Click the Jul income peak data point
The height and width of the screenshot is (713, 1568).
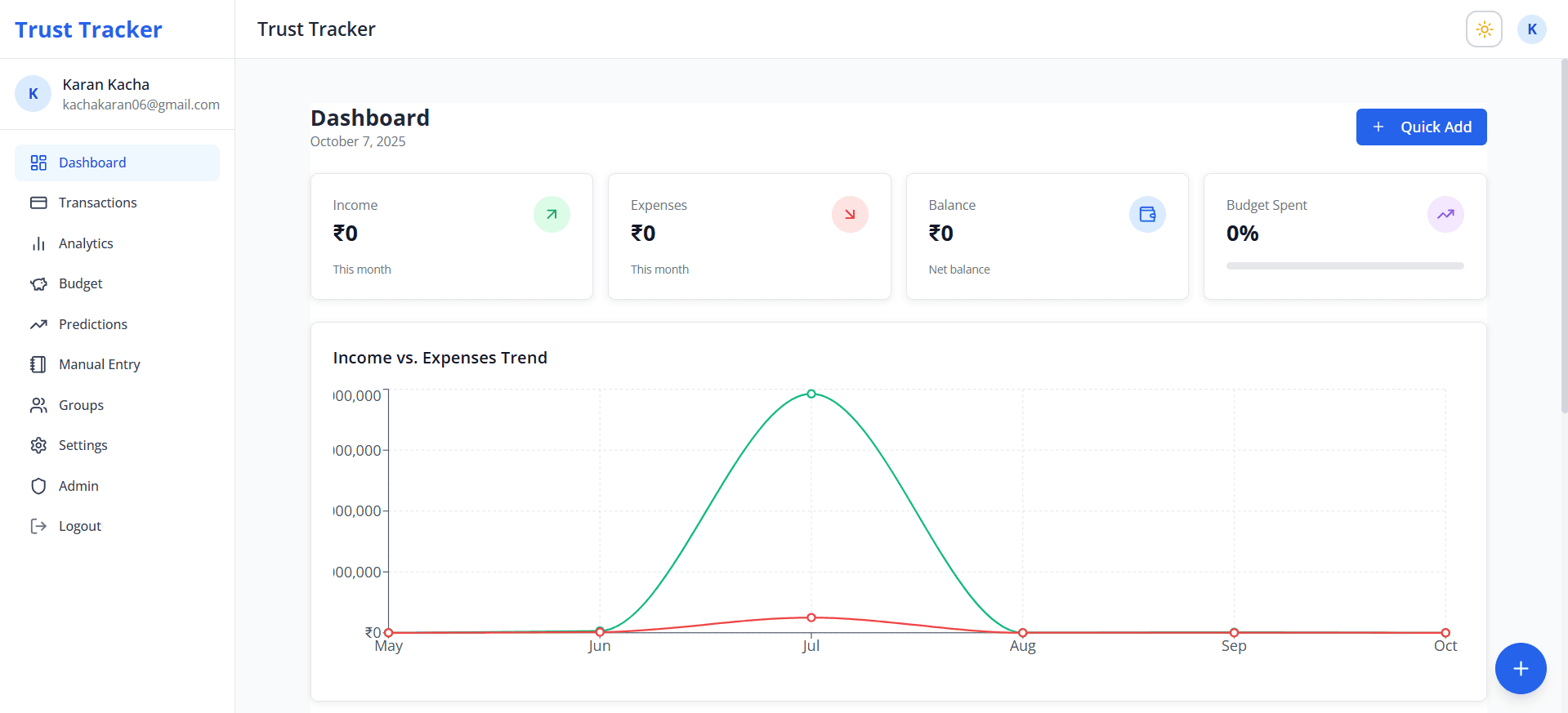(811, 394)
